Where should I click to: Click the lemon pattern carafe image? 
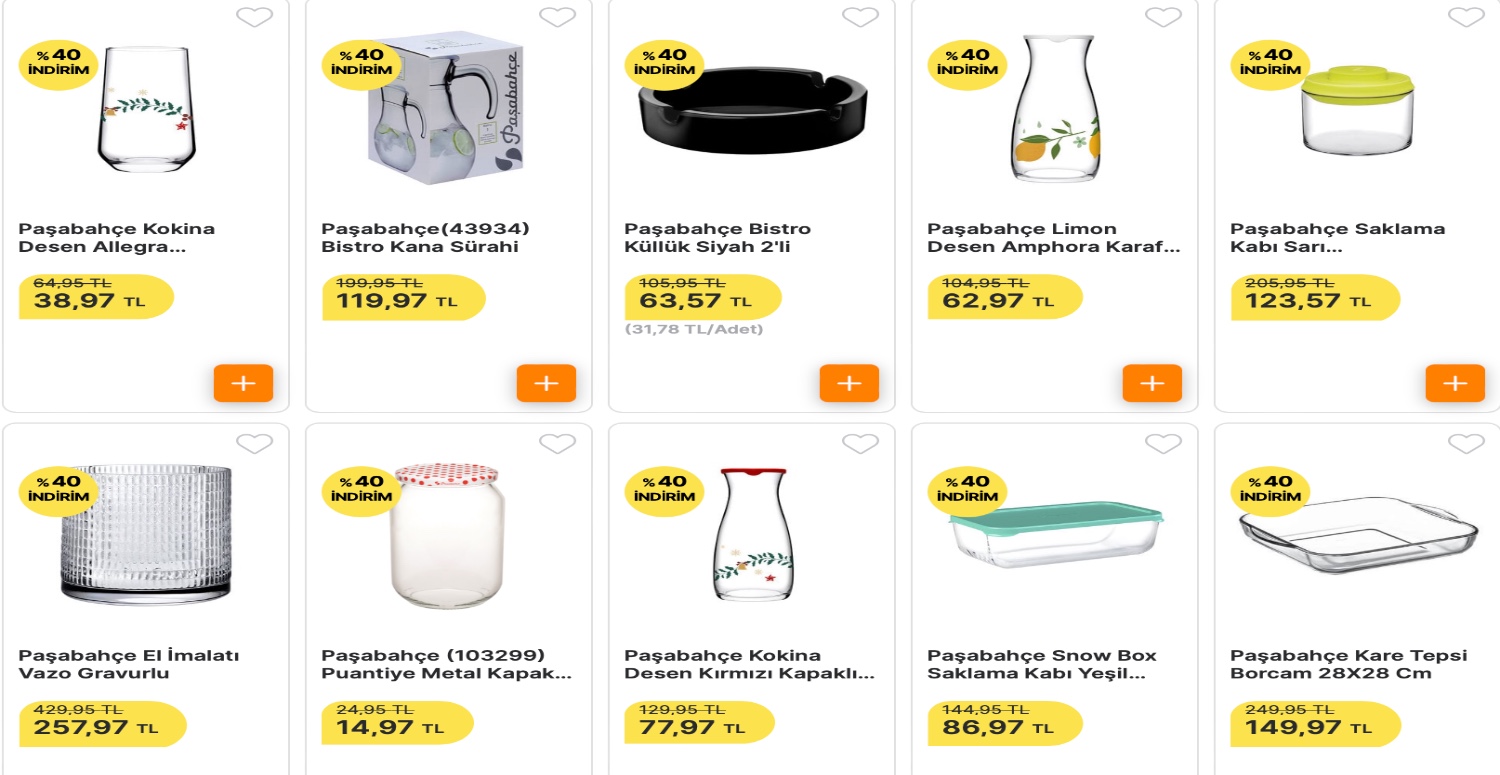tap(1055, 110)
